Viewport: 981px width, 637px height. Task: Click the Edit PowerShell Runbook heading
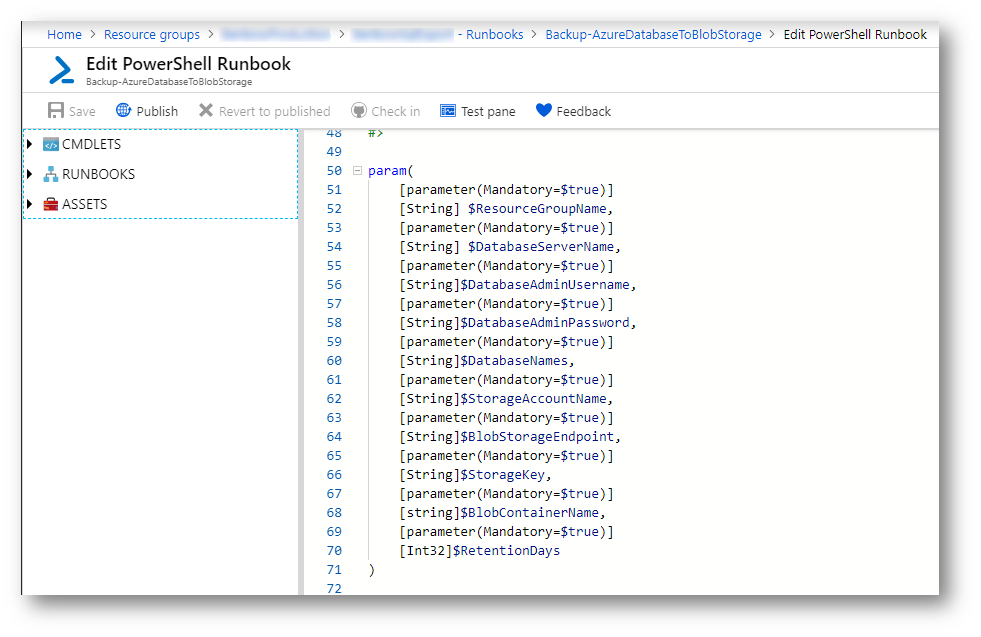click(x=188, y=64)
